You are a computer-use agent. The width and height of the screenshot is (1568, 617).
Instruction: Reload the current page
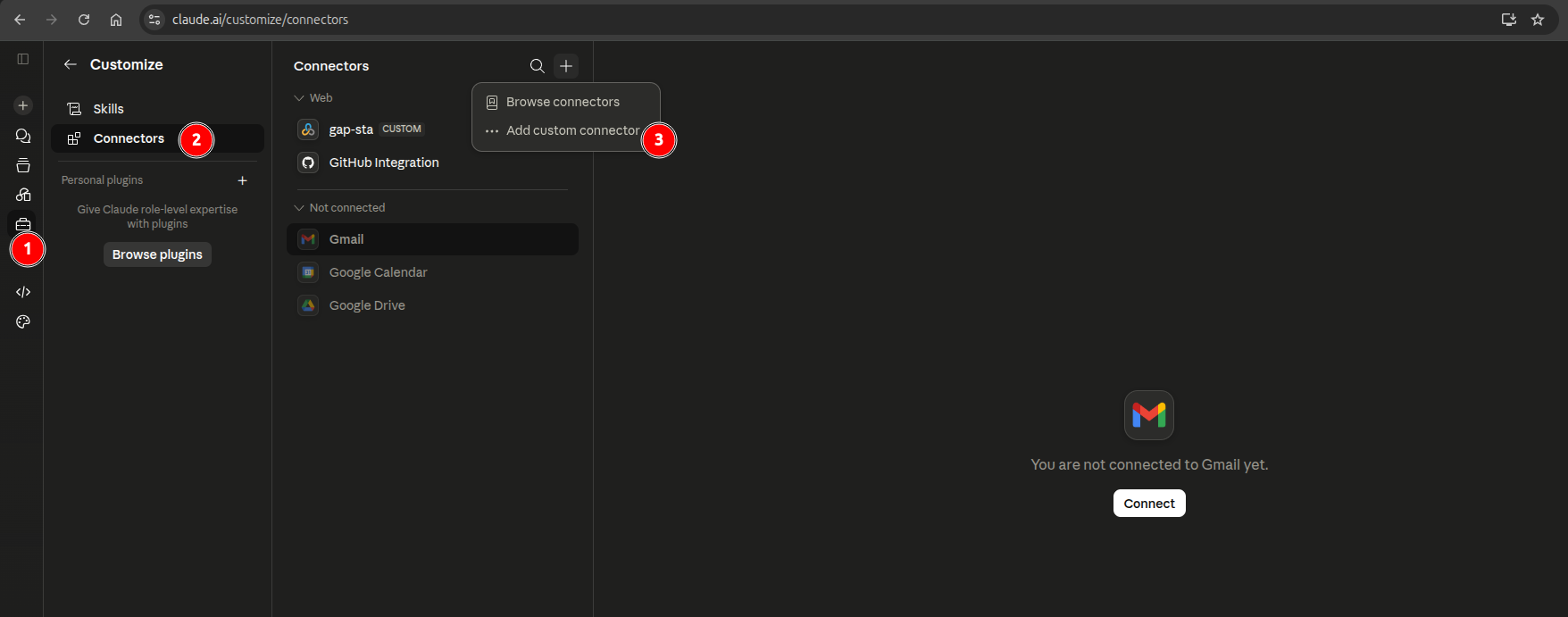pyautogui.click(x=84, y=20)
